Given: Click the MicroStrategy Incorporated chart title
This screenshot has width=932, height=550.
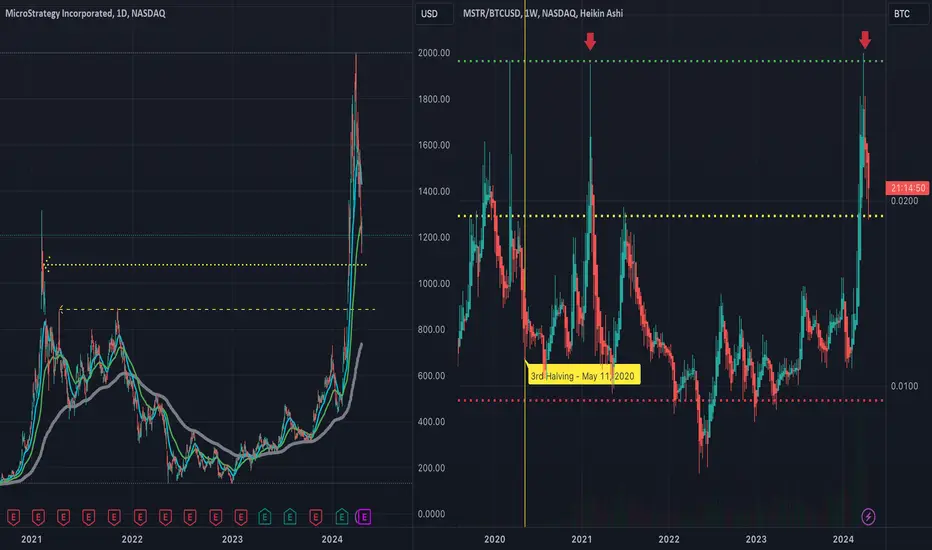Looking at the screenshot, I should [x=85, y=13].
